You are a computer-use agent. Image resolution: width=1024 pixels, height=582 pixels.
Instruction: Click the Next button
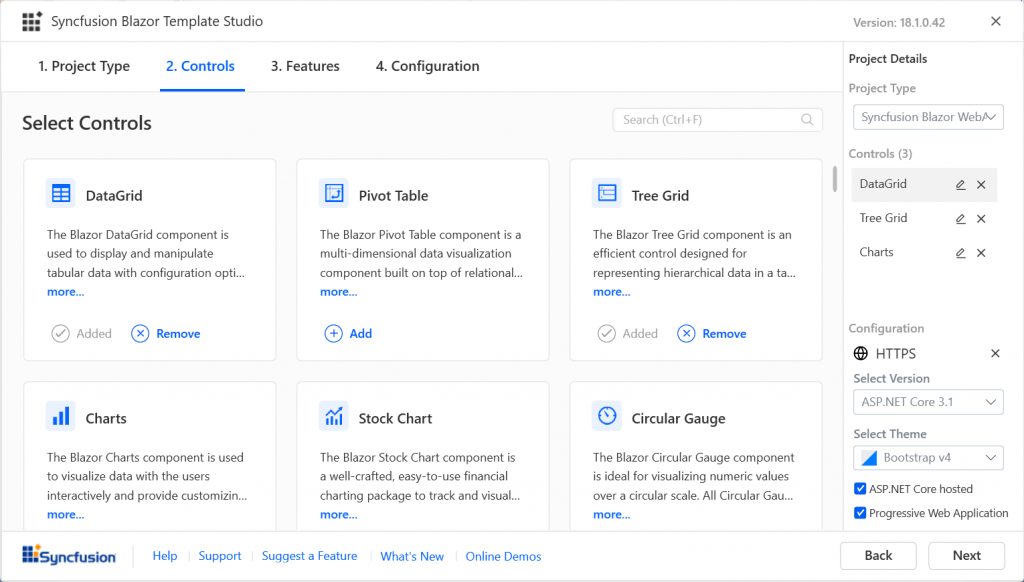pos(966,555)
